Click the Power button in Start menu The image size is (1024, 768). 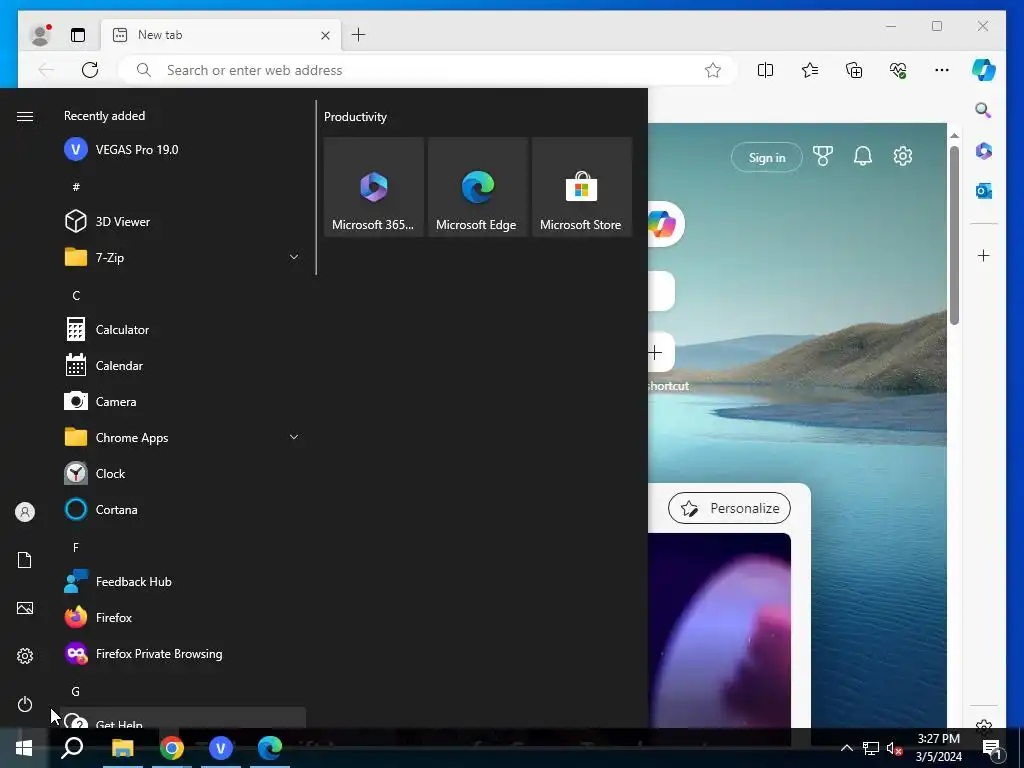(25, 704)
